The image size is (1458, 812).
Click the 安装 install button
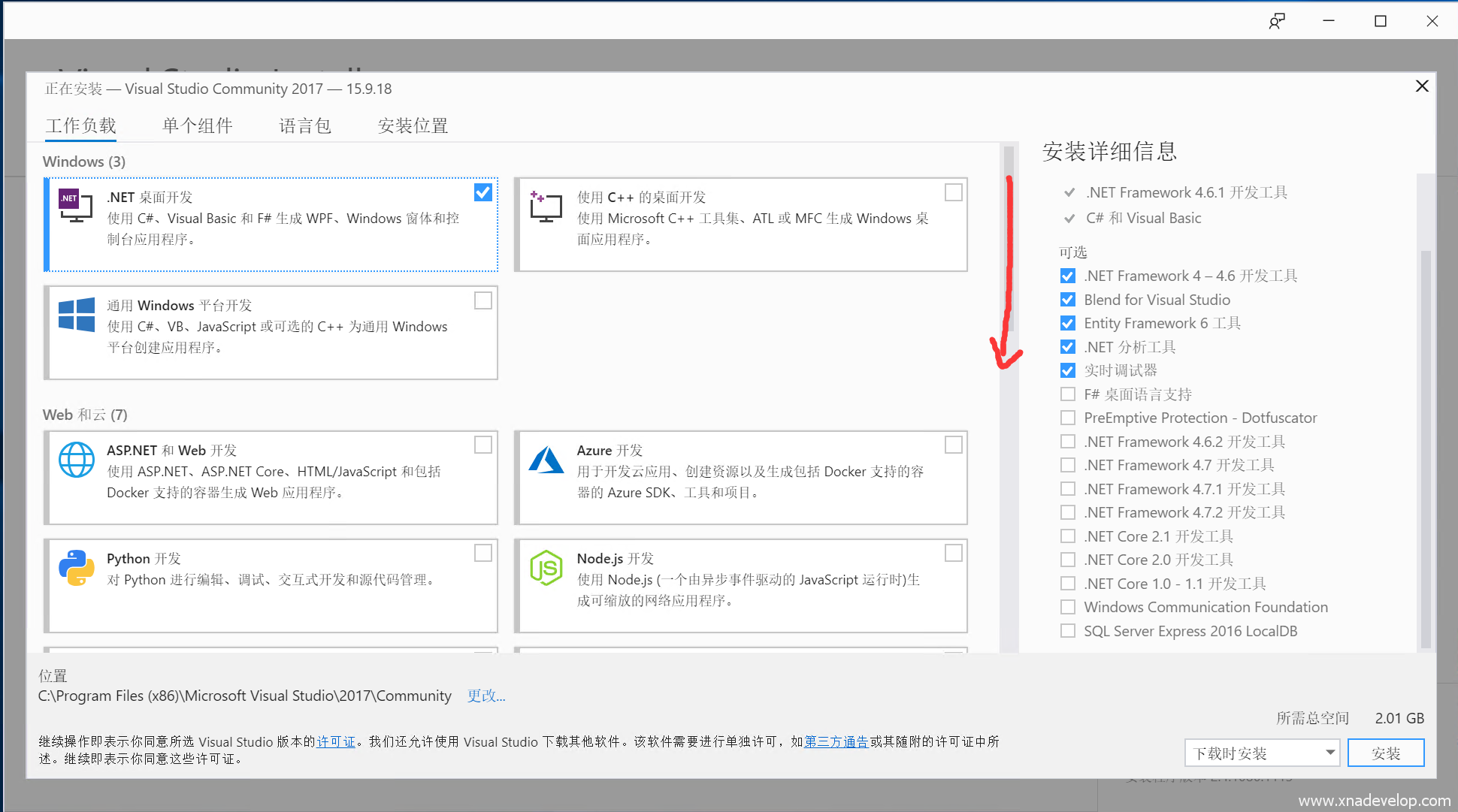(1385, 753)
